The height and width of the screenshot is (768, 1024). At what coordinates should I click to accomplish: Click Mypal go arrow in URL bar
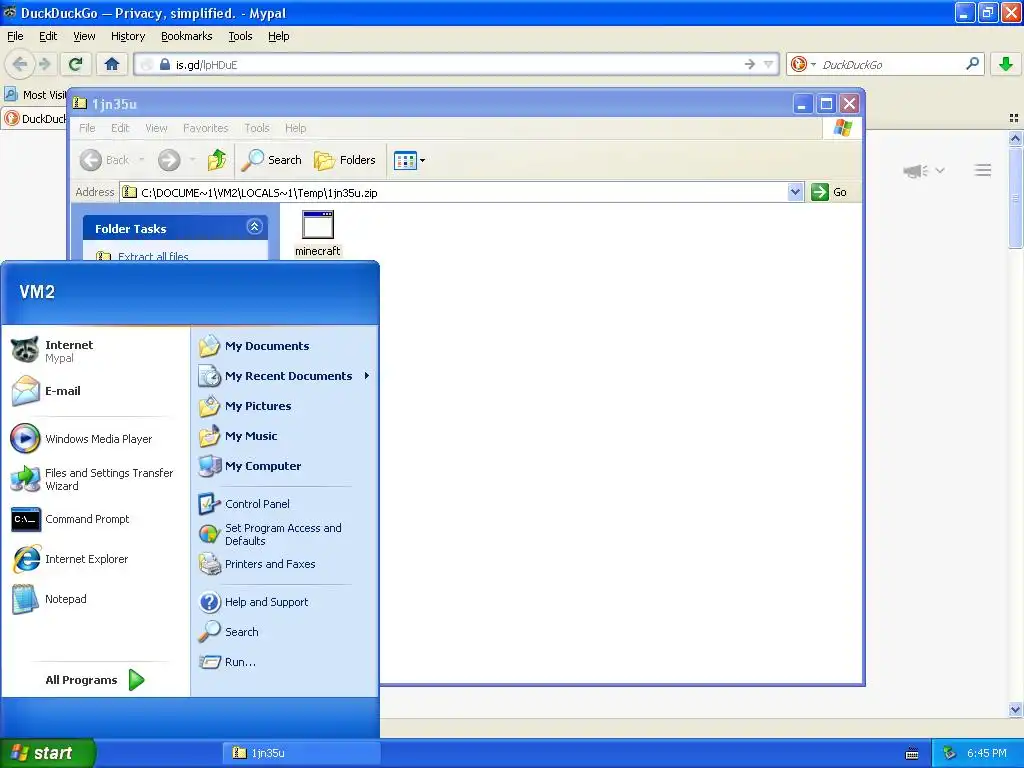[x=750, y=64]
